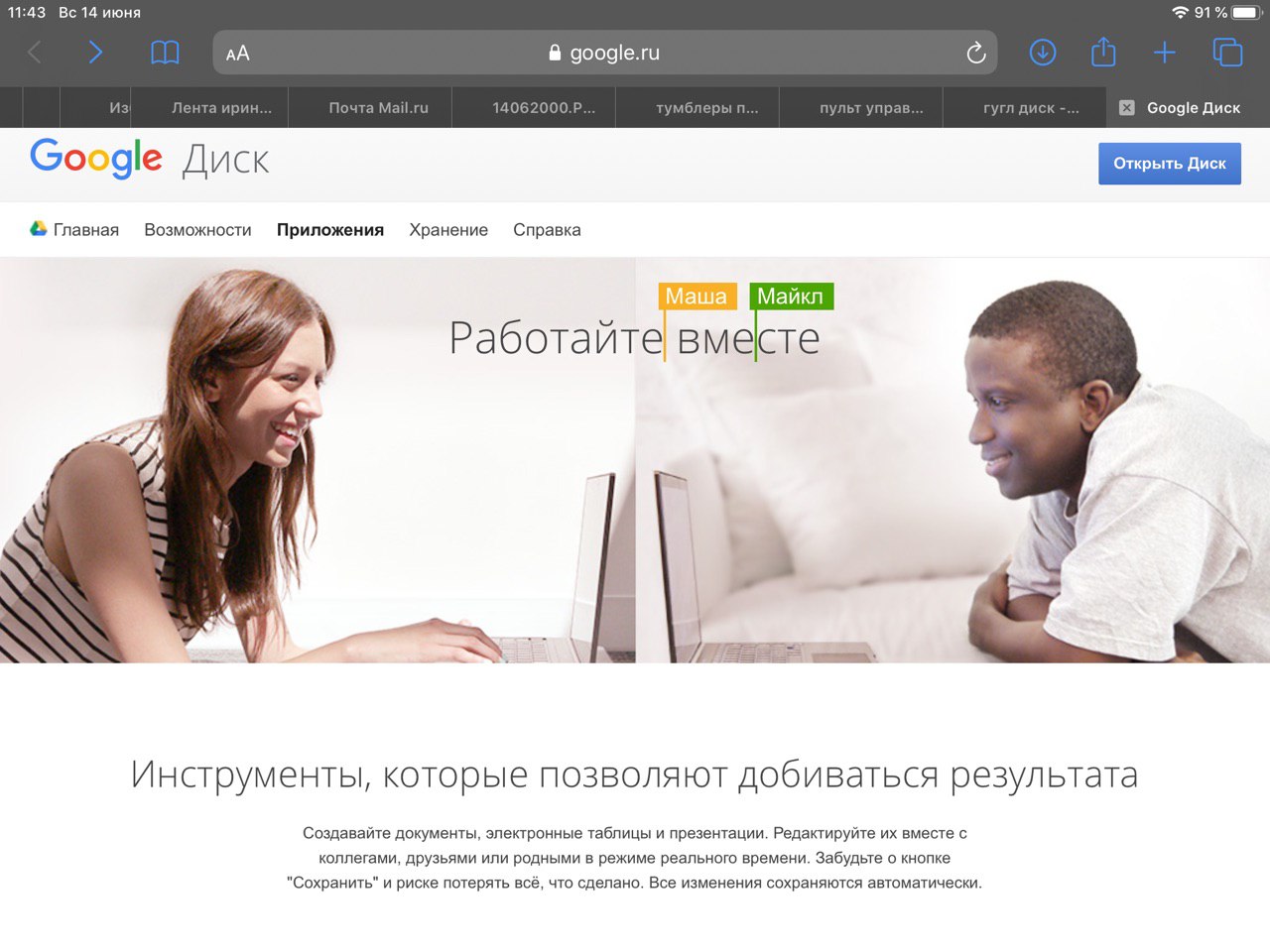Screen dimensions: 1270x952
Task: Open the Главная nav link
Action: coord(86,230)
